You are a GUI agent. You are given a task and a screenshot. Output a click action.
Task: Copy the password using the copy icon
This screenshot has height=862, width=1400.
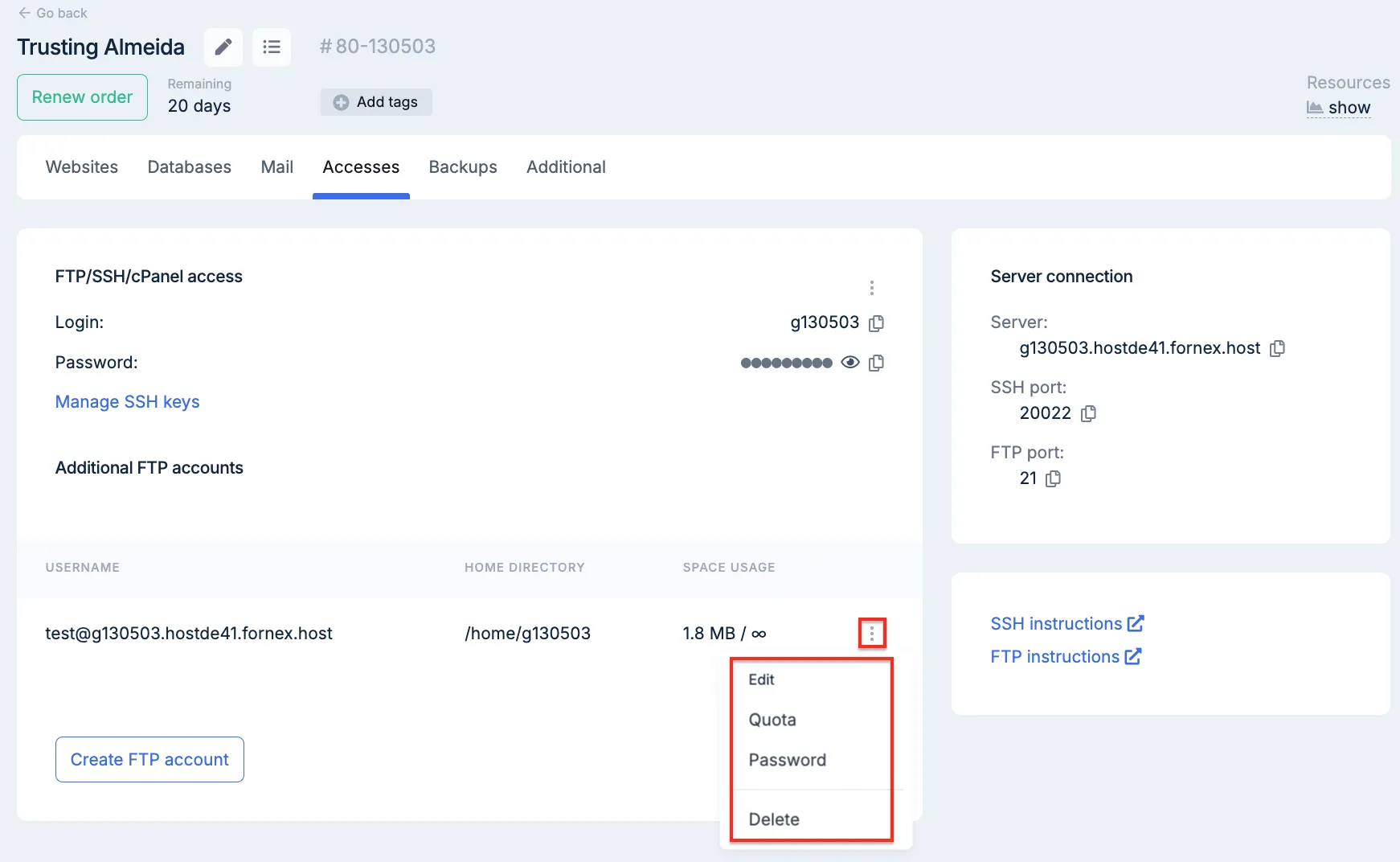coord(877,363)
